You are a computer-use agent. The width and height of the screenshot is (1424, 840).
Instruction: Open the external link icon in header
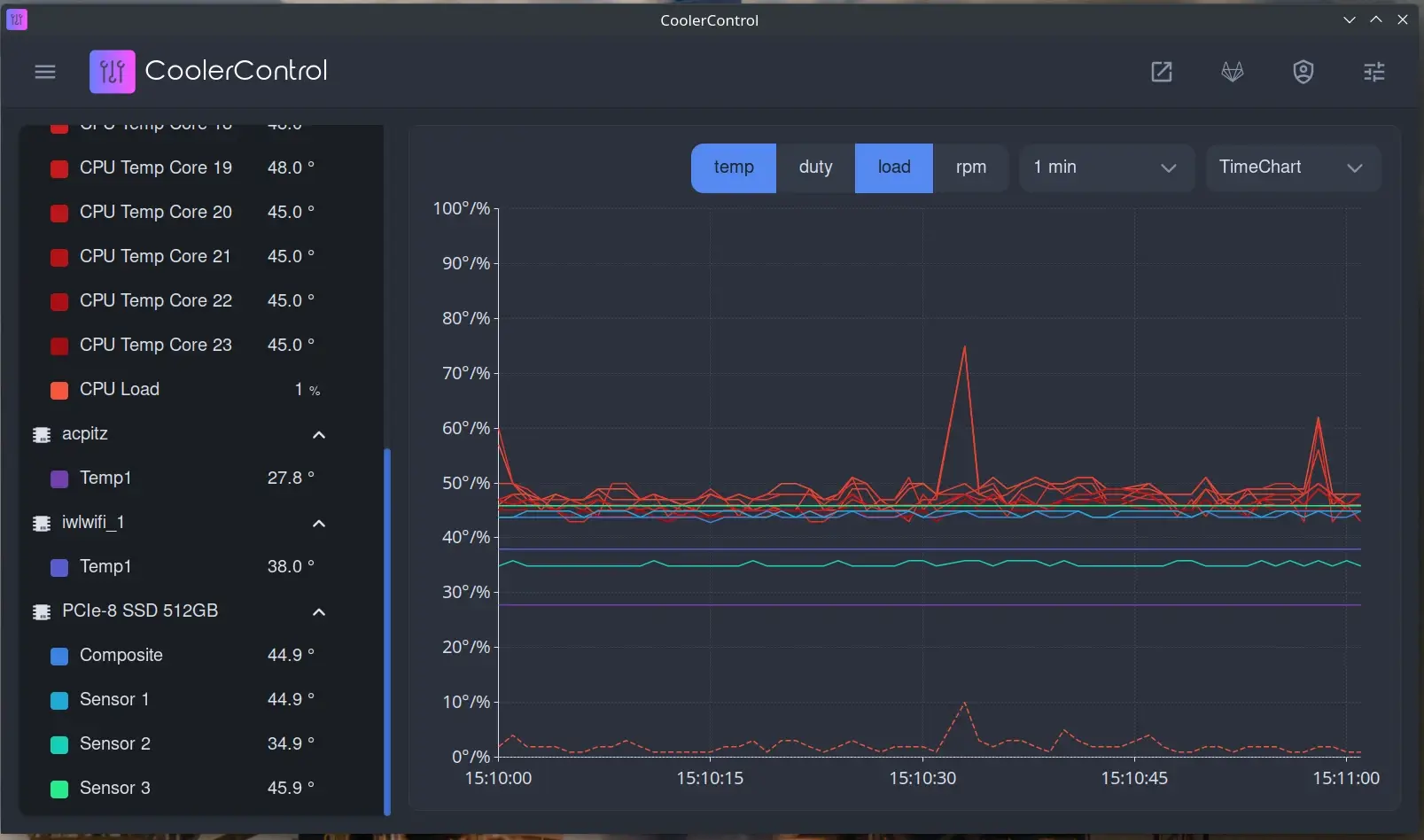[x=1162, y=72]
